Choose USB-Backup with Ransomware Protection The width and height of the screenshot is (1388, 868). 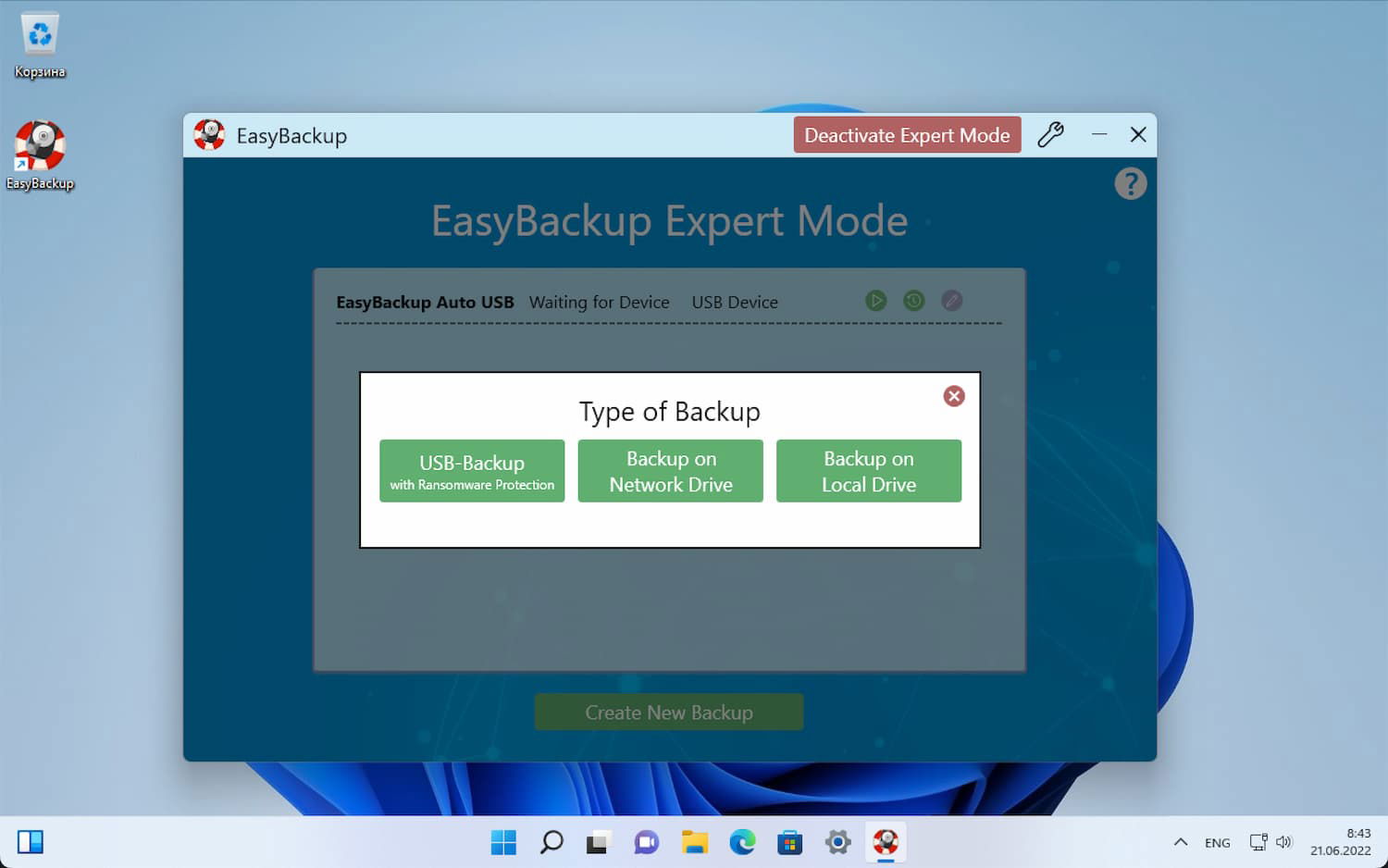click(472, 471)
